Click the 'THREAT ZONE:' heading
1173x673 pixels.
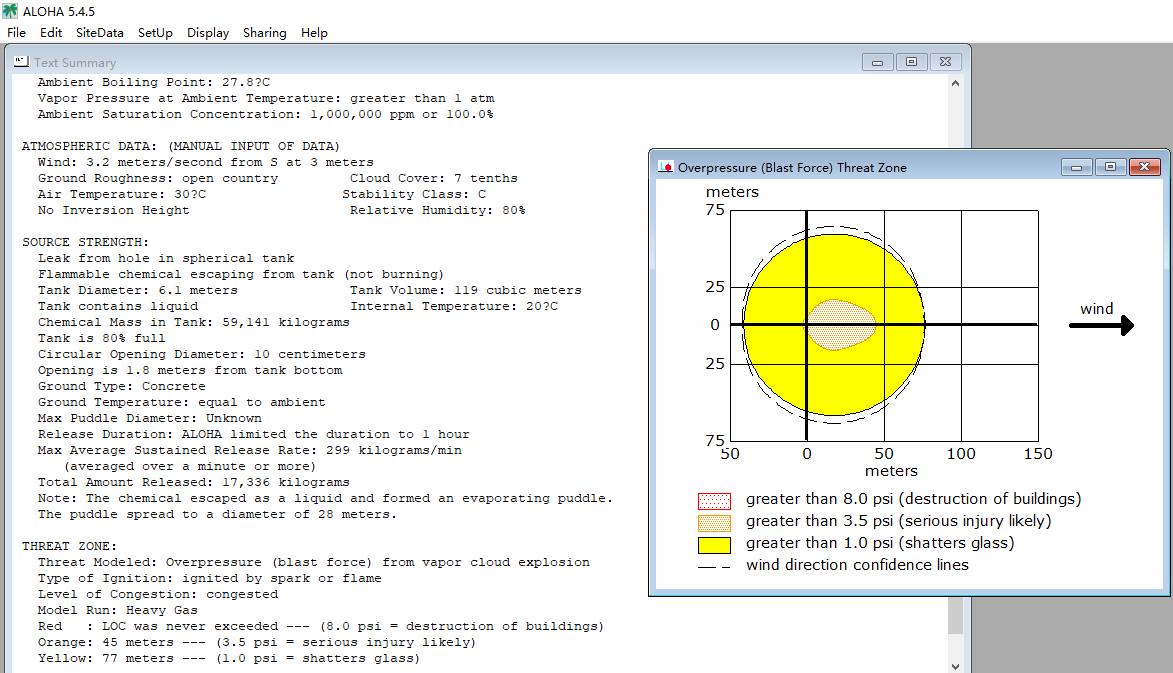click(x=70, y=546)
